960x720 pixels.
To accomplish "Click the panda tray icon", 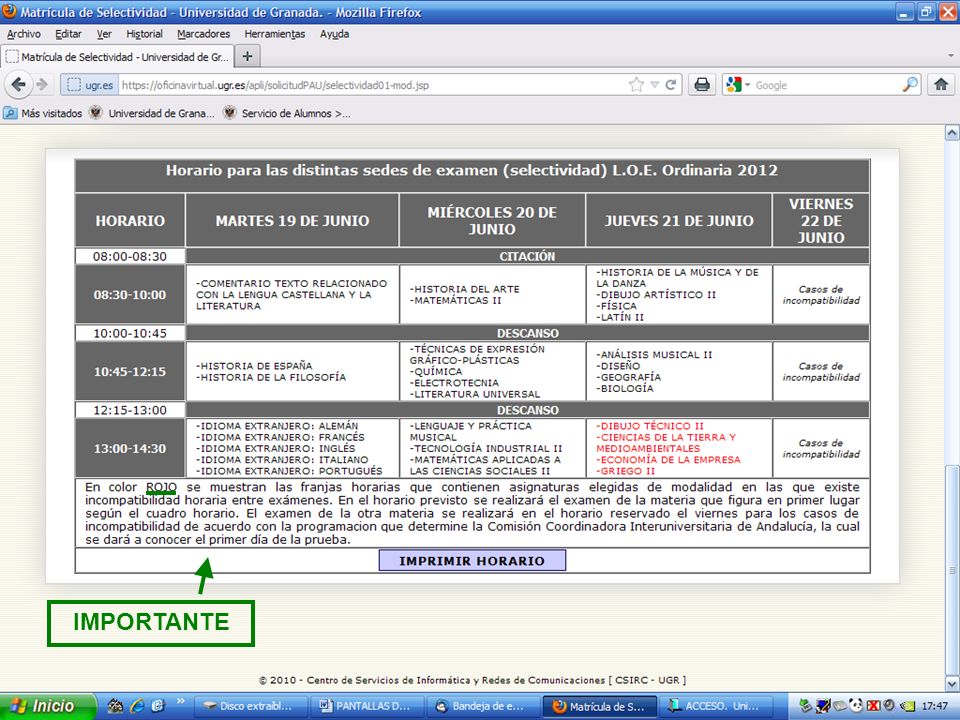I will 855,706.
